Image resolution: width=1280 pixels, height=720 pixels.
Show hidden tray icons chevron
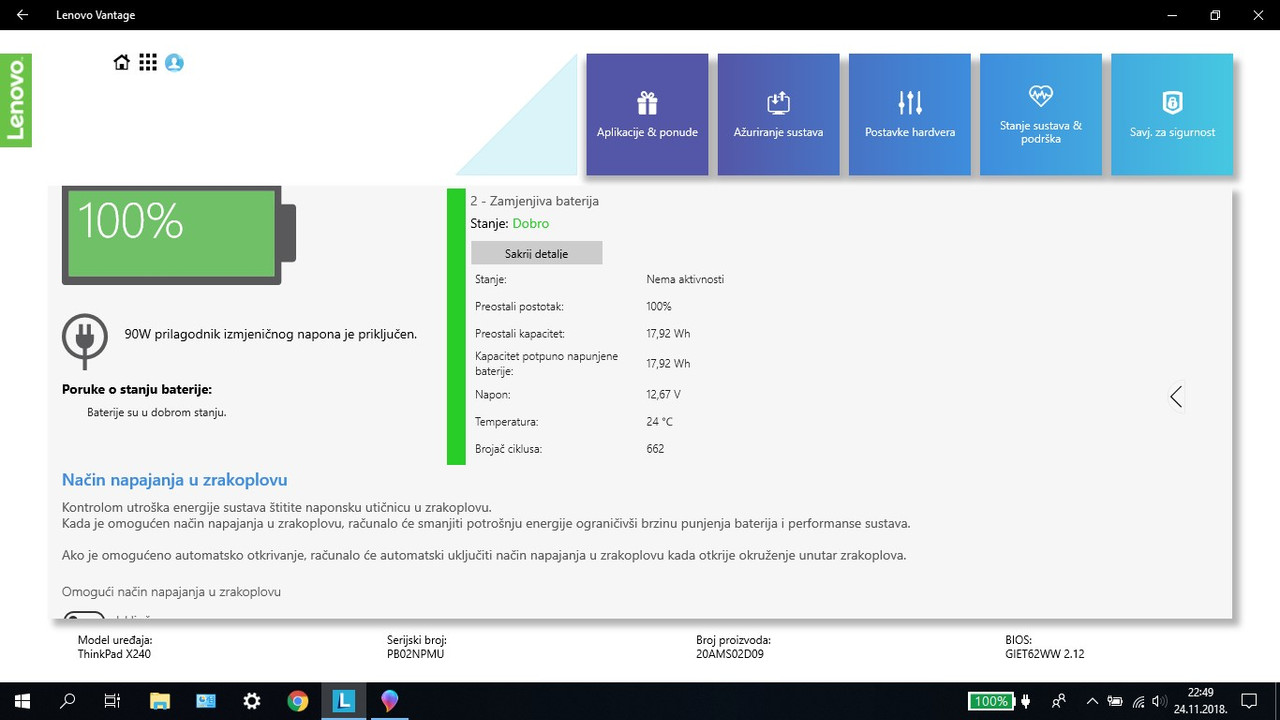[1092, 701]
